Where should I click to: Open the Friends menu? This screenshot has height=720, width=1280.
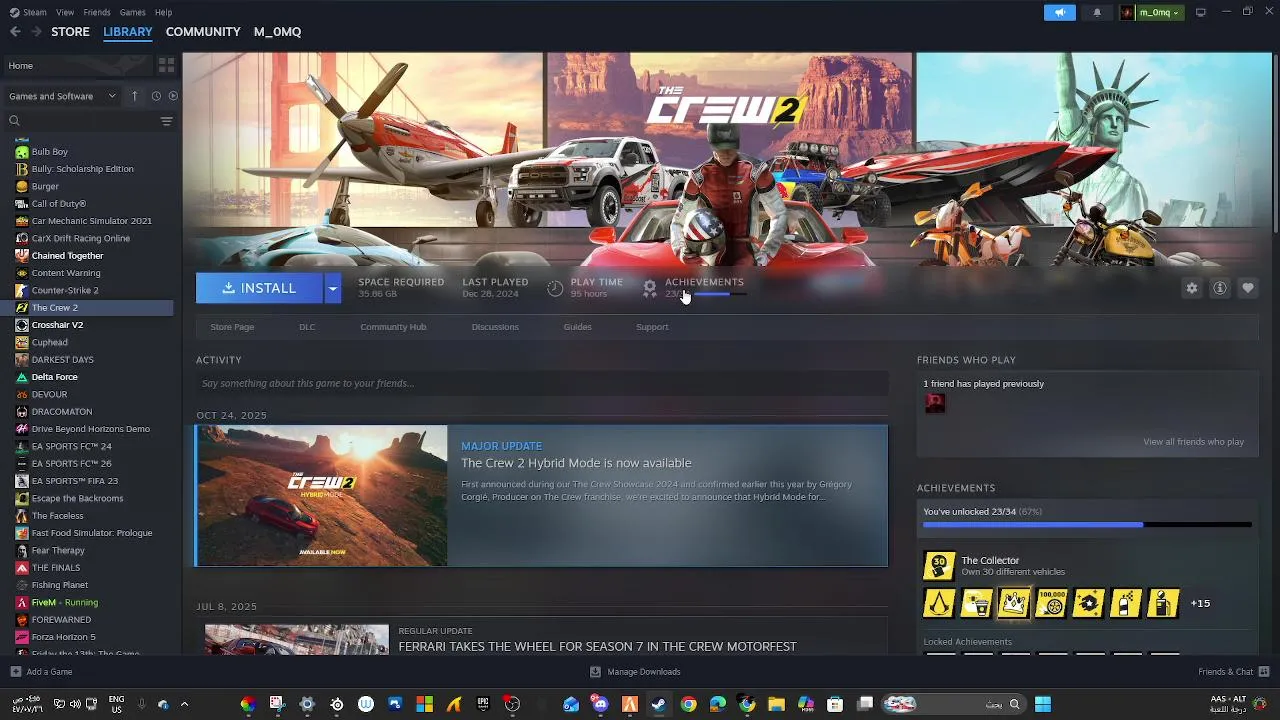click(97, 12)
